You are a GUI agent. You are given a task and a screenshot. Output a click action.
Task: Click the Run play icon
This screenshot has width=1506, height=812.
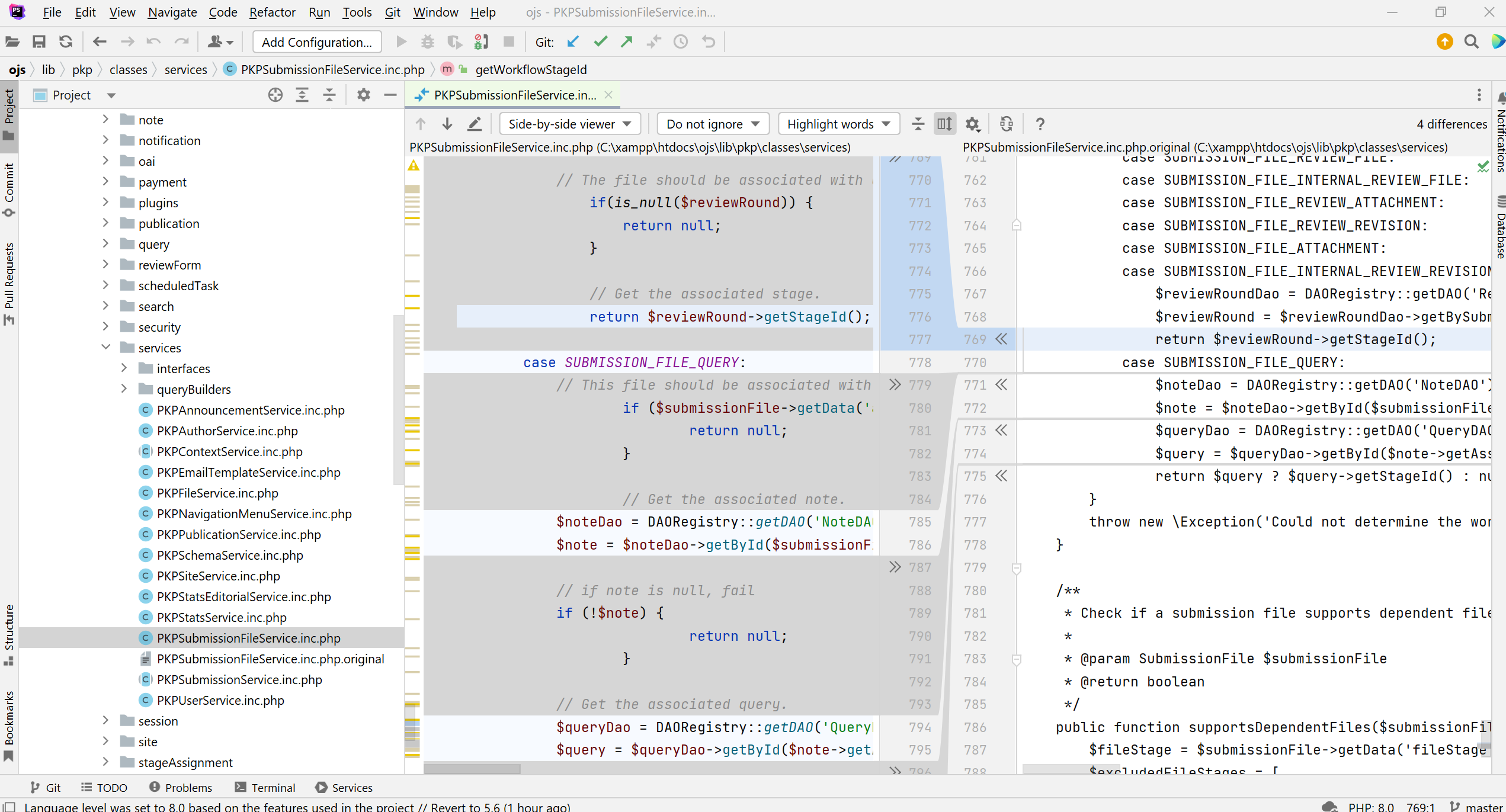tap(401, 42)
